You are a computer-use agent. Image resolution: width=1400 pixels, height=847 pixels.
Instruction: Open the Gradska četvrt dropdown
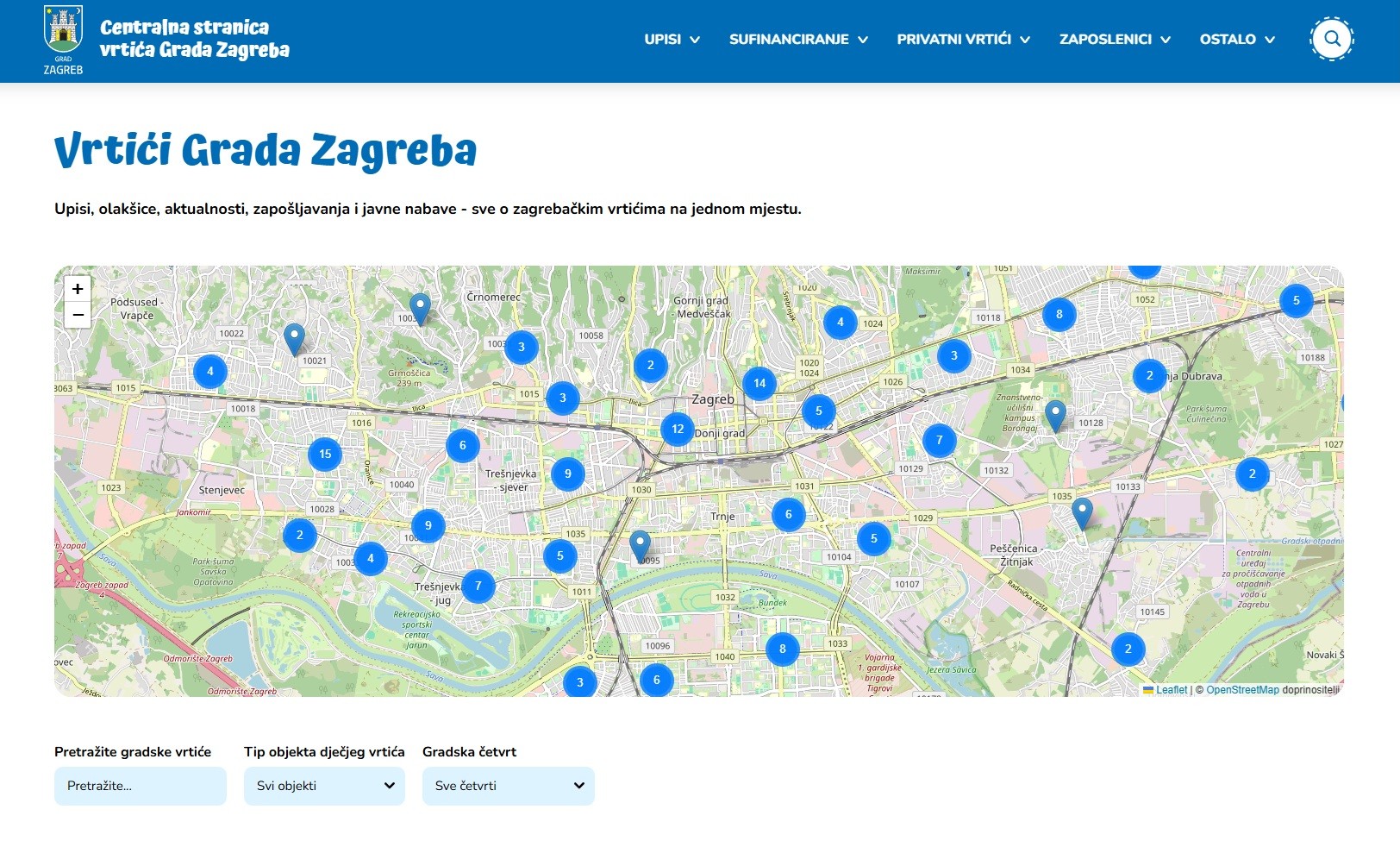[x=508, y=786]
